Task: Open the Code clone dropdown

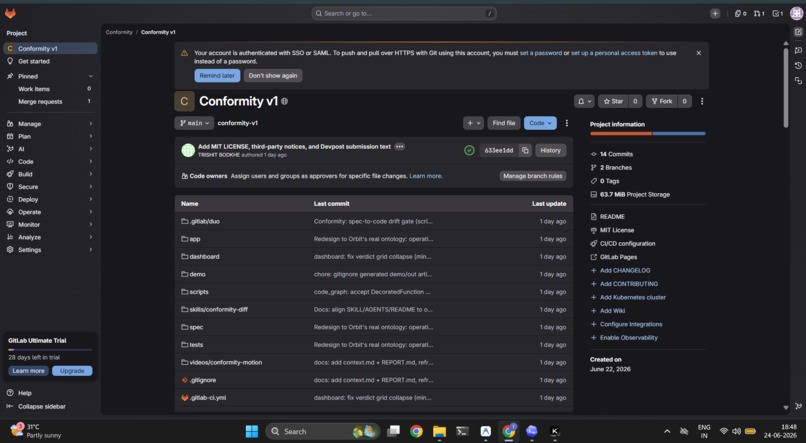Action: [x=540, y=123]
